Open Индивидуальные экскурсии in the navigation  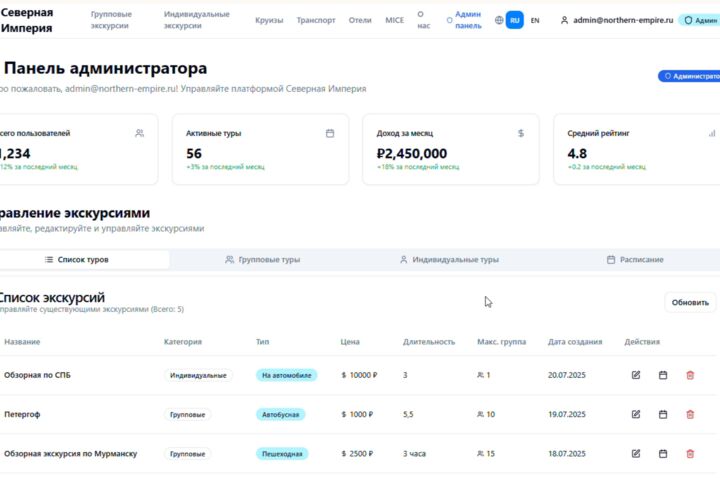click(197, 20)
